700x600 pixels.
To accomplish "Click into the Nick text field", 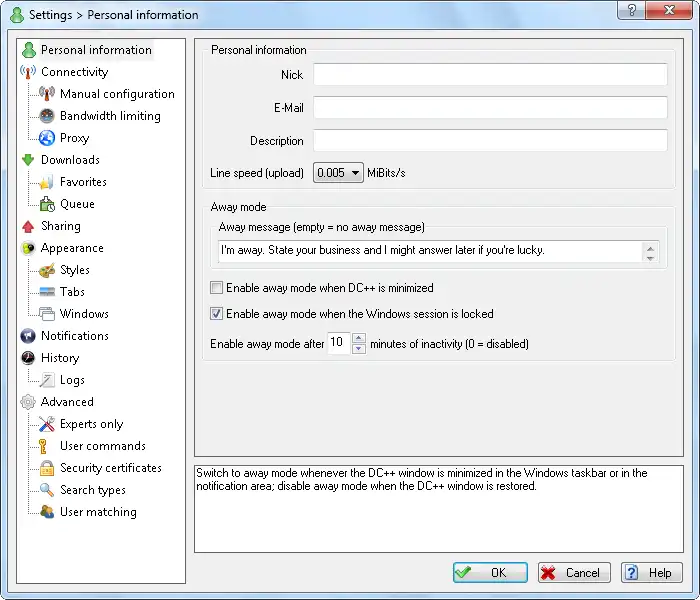I will pyautogui.click(x=490, y=74).
